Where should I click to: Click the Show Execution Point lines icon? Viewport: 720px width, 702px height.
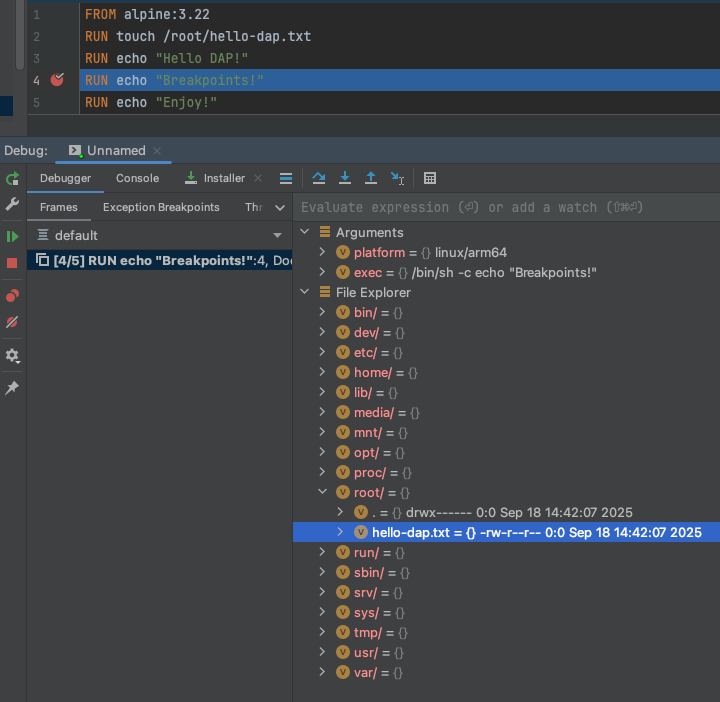click(x=286, y=178)
